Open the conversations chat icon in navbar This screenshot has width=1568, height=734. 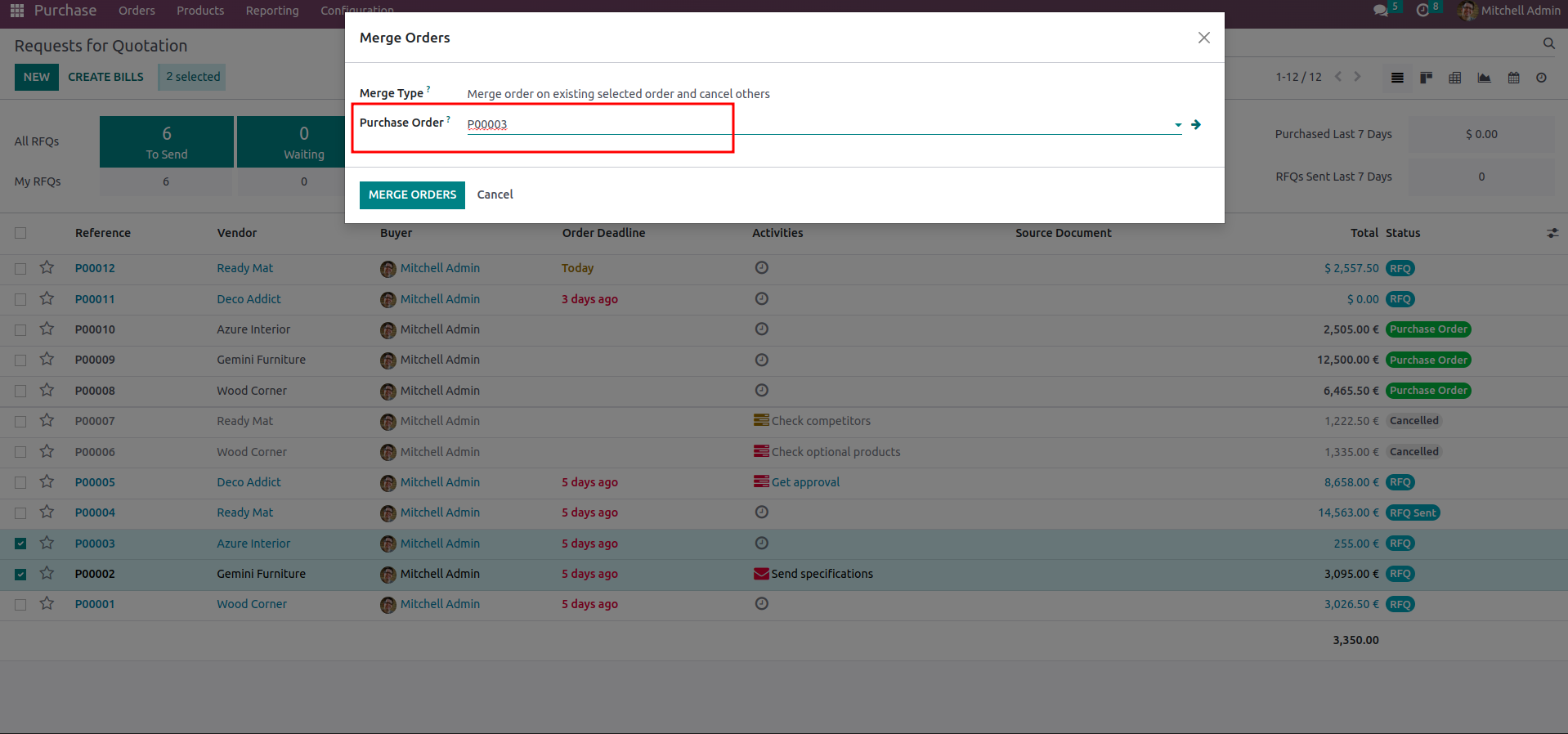[1381, 11]
